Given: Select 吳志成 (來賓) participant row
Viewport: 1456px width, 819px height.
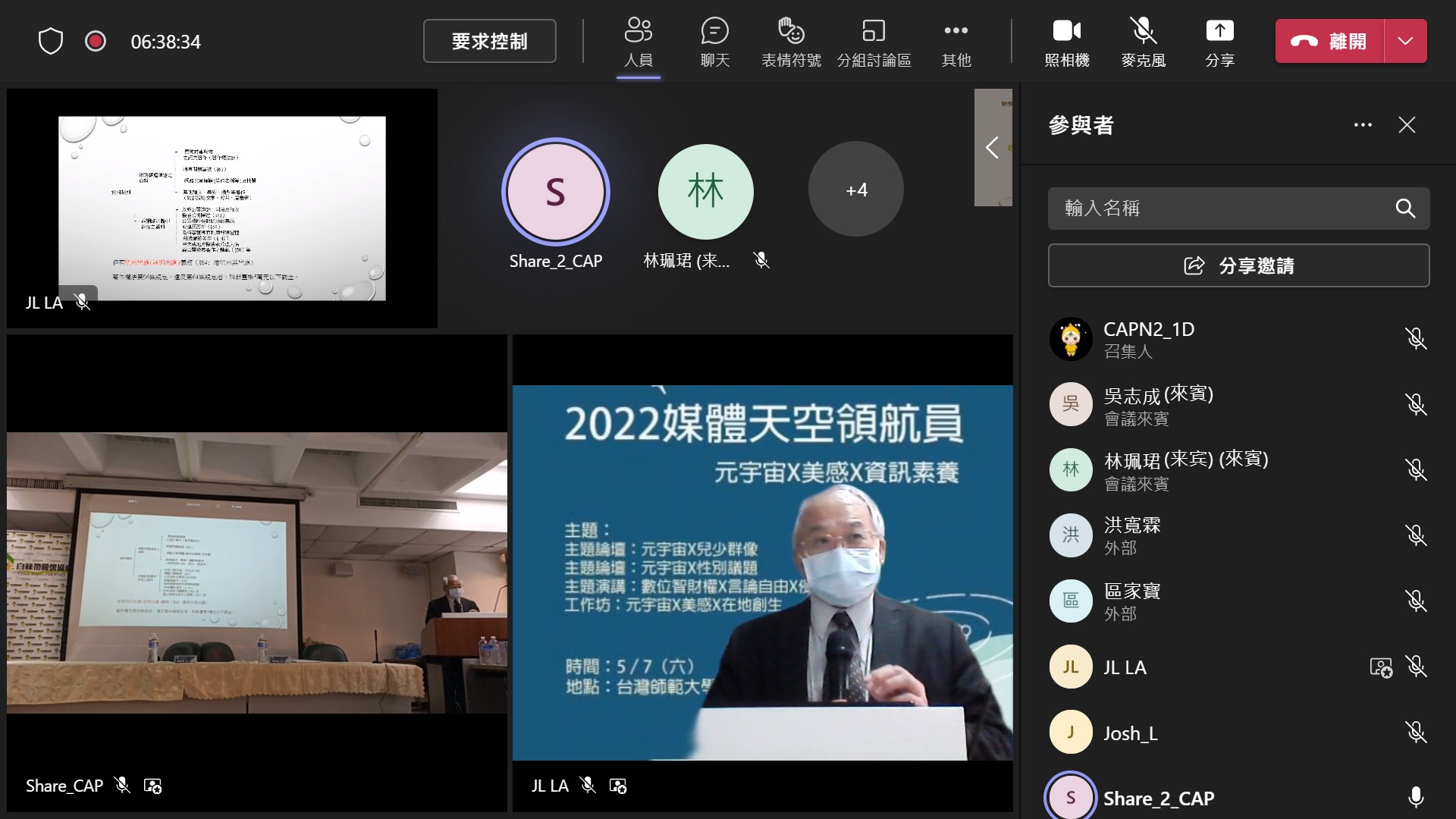Looking at the screenshot, I should point(1238,404).
